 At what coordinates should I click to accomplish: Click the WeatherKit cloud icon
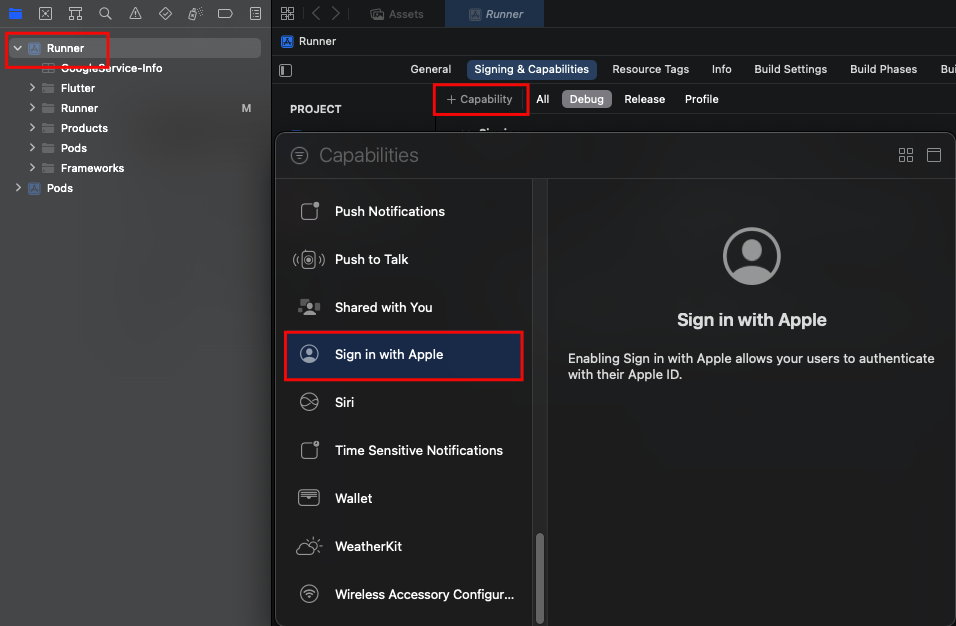click(309, 546)
